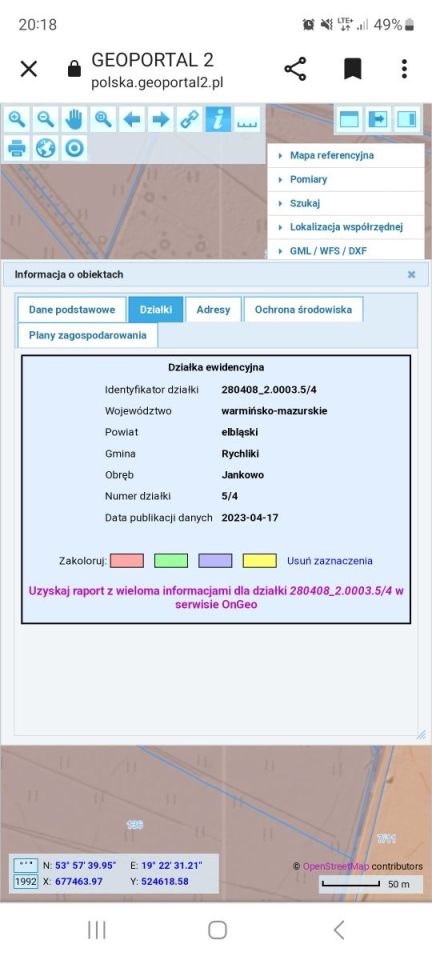Go to next map view arrow
Viewport: 432px width, 960px height.
[160, 119]
